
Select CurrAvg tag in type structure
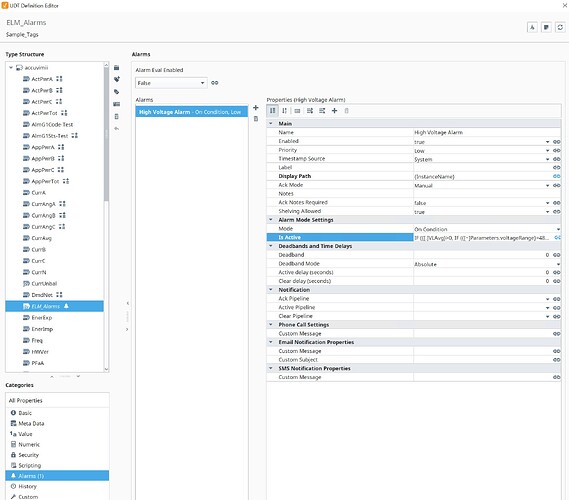pyautogui.click(x=41, y=238)
